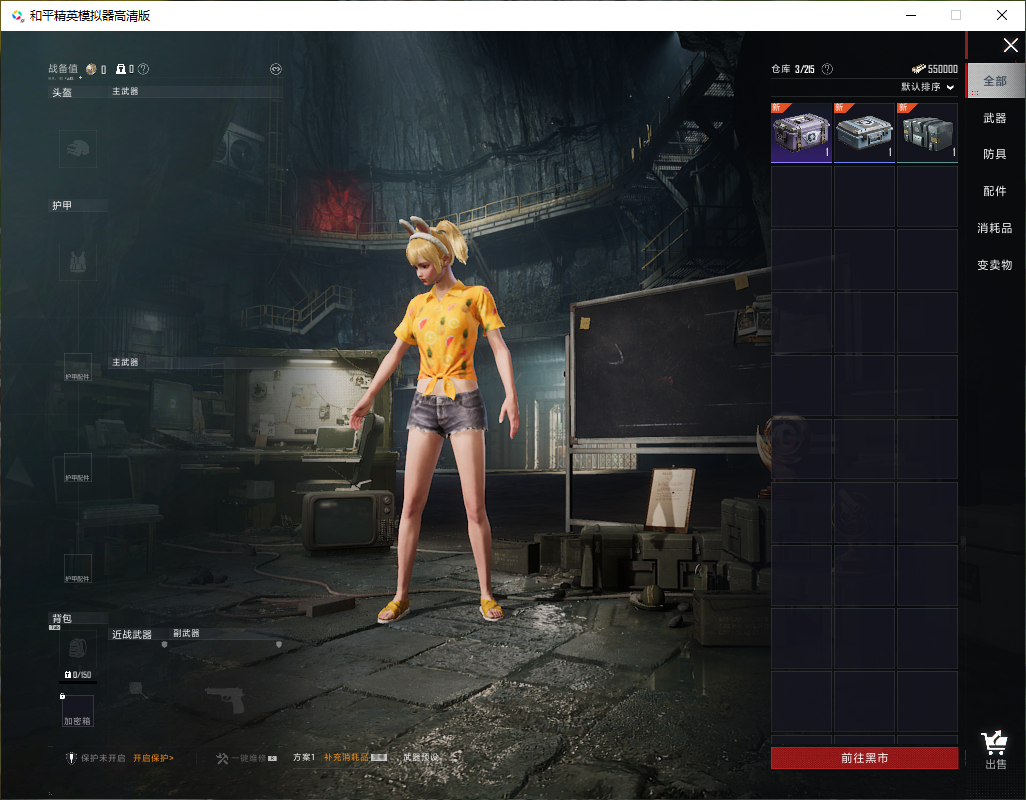Switch to the 全部 category tab

(995, 80)
